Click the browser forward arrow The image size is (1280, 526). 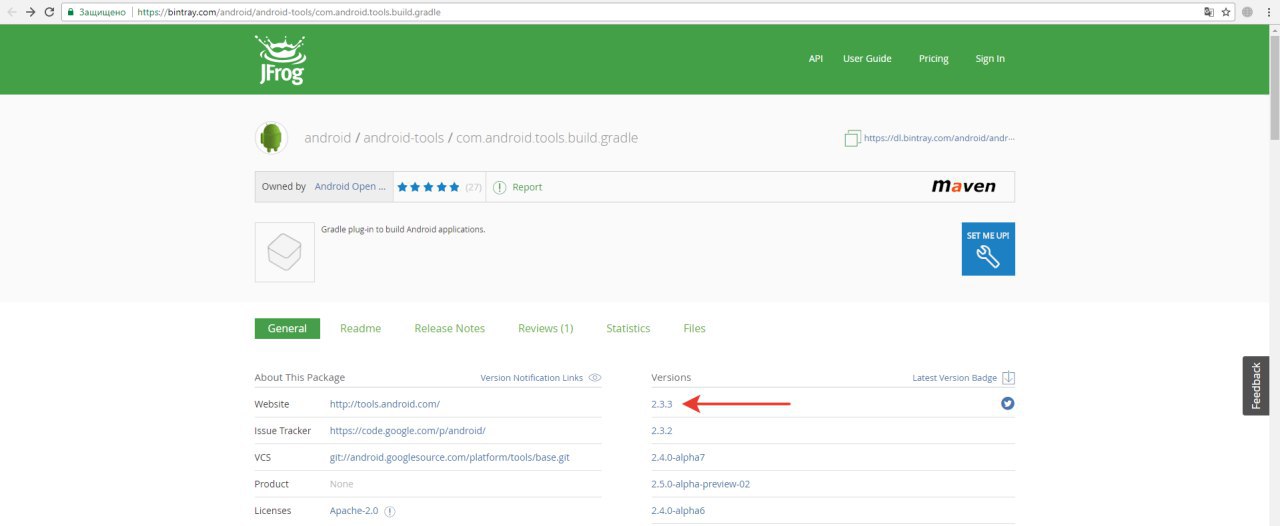[30, 12]
